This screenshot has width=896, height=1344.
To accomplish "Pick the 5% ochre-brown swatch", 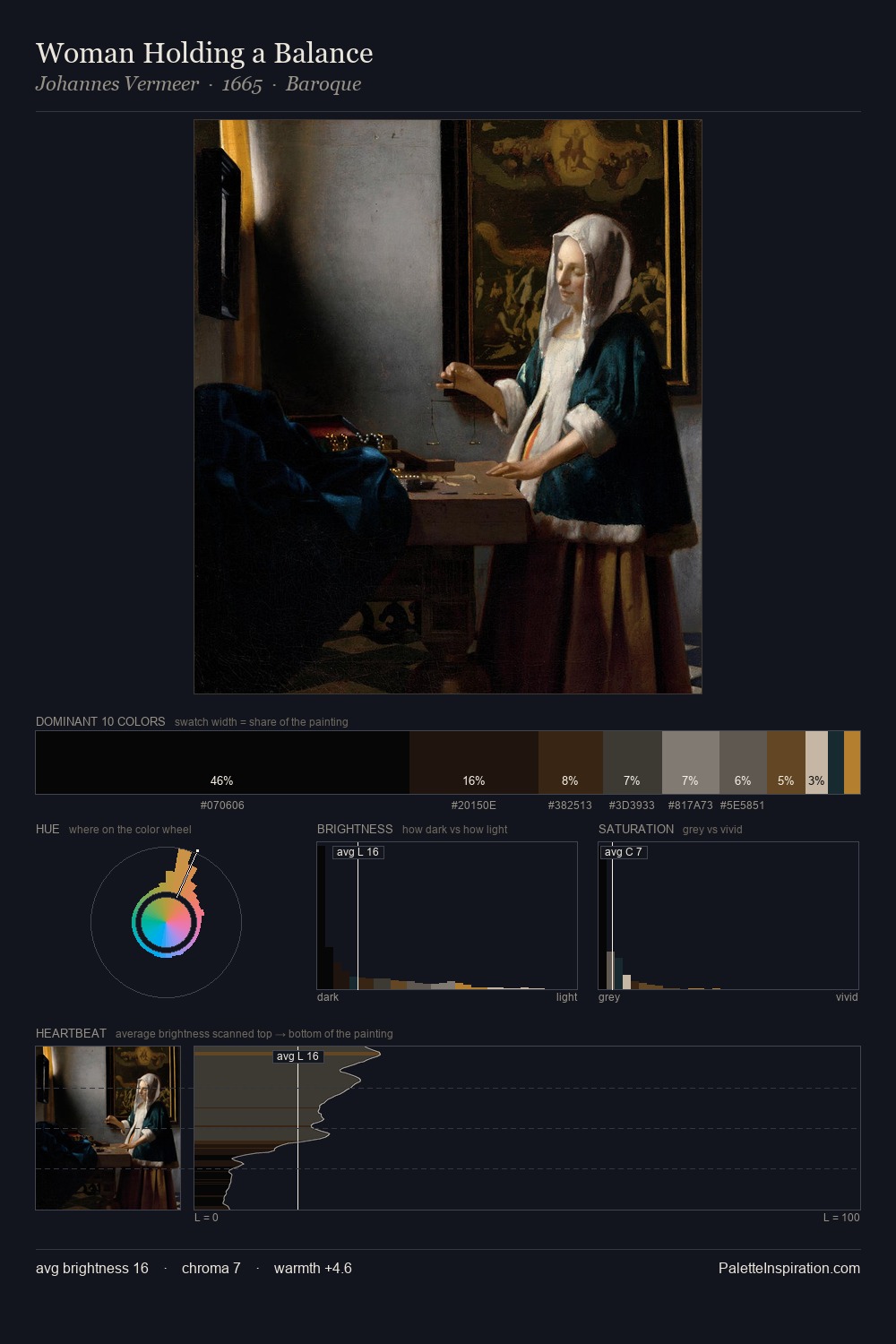I will (786, 762).
